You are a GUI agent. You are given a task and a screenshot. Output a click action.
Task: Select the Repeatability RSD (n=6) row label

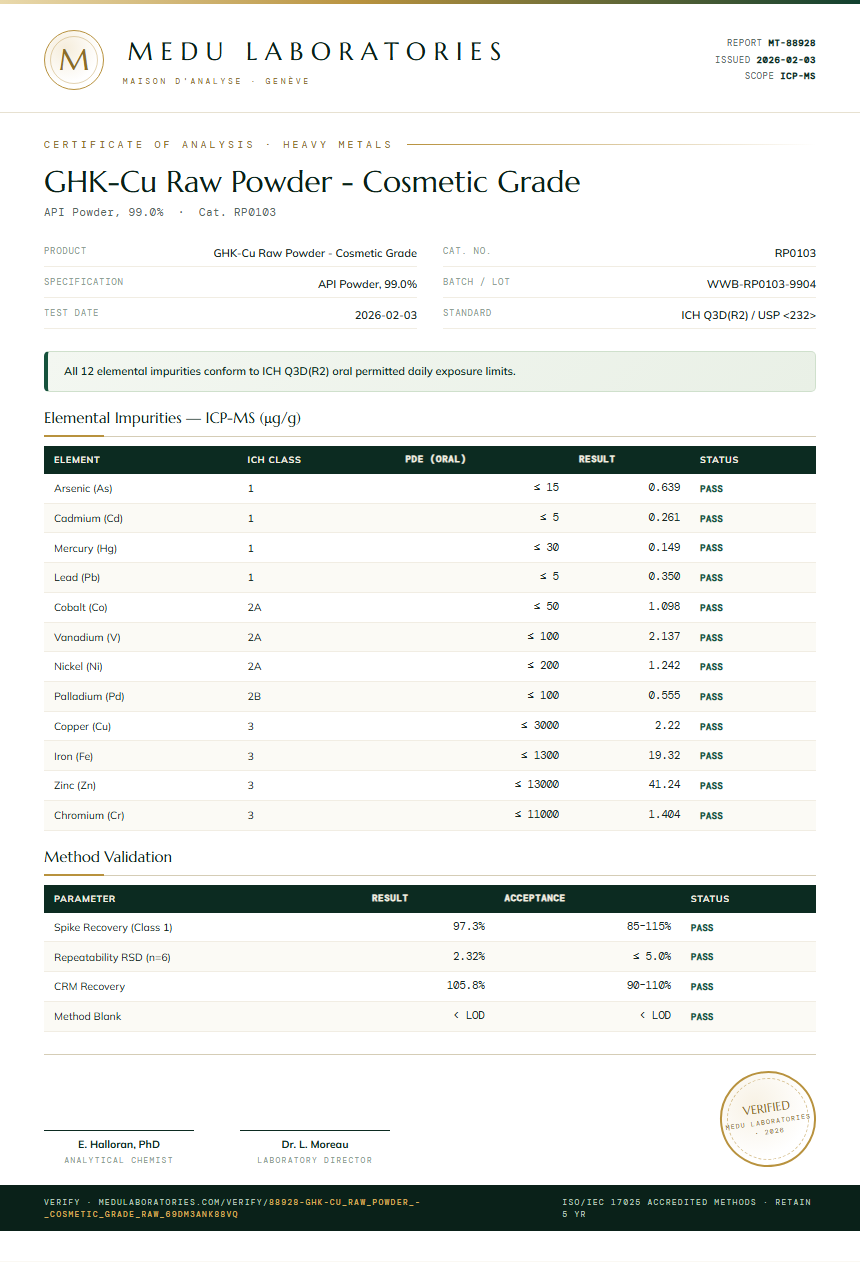pos(112,958)
